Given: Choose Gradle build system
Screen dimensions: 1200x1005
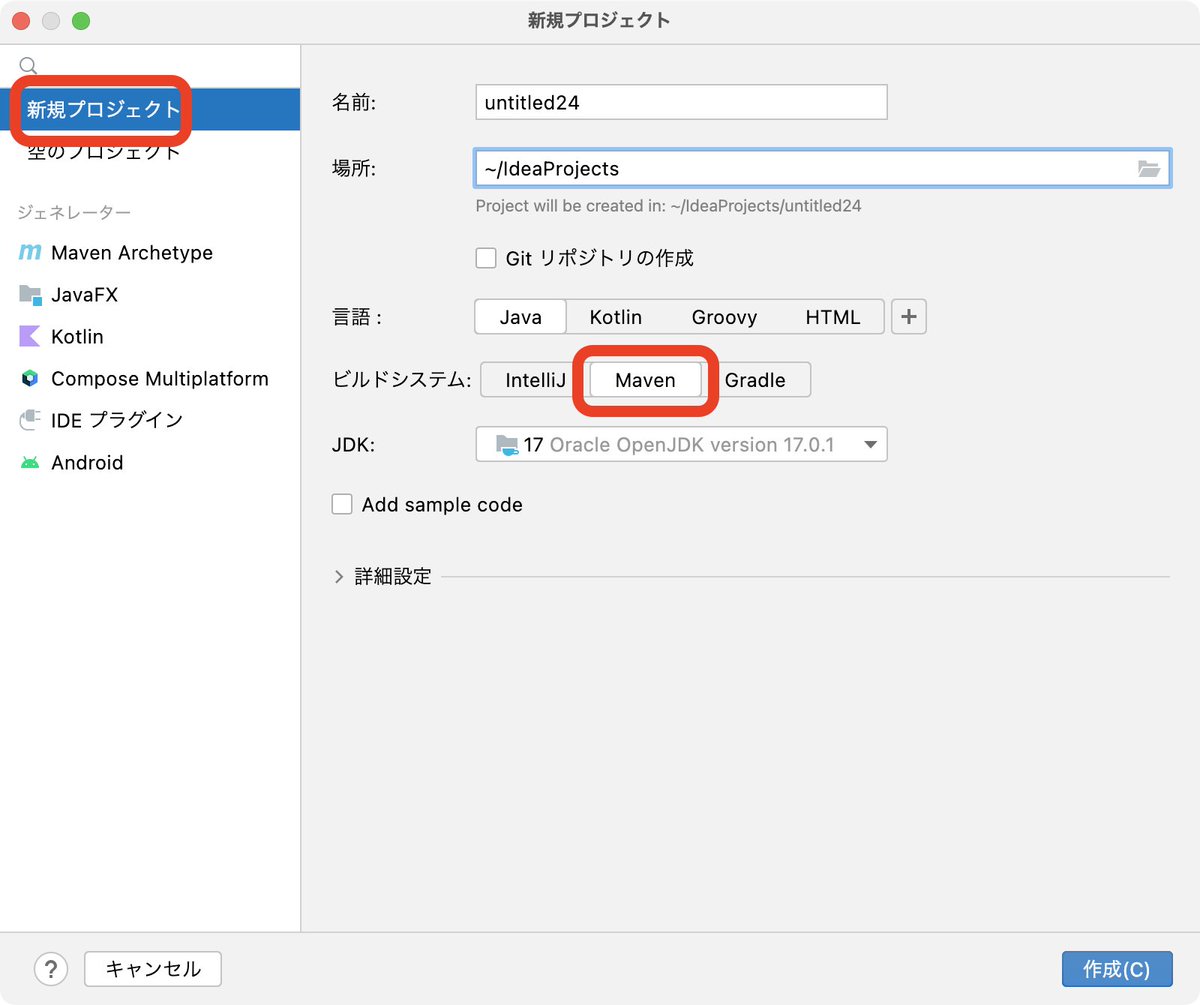Looking at the screenshot, I should coord(756,380).
